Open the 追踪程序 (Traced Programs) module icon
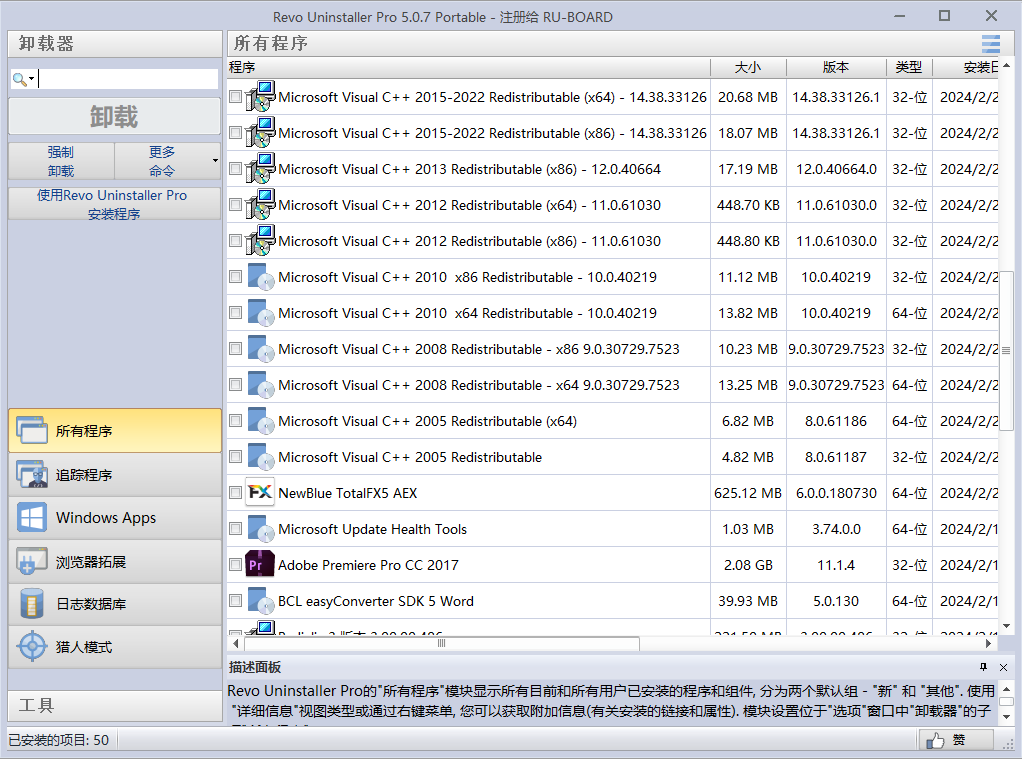This screenshot has height=759, width=1022. coord(32,474)
